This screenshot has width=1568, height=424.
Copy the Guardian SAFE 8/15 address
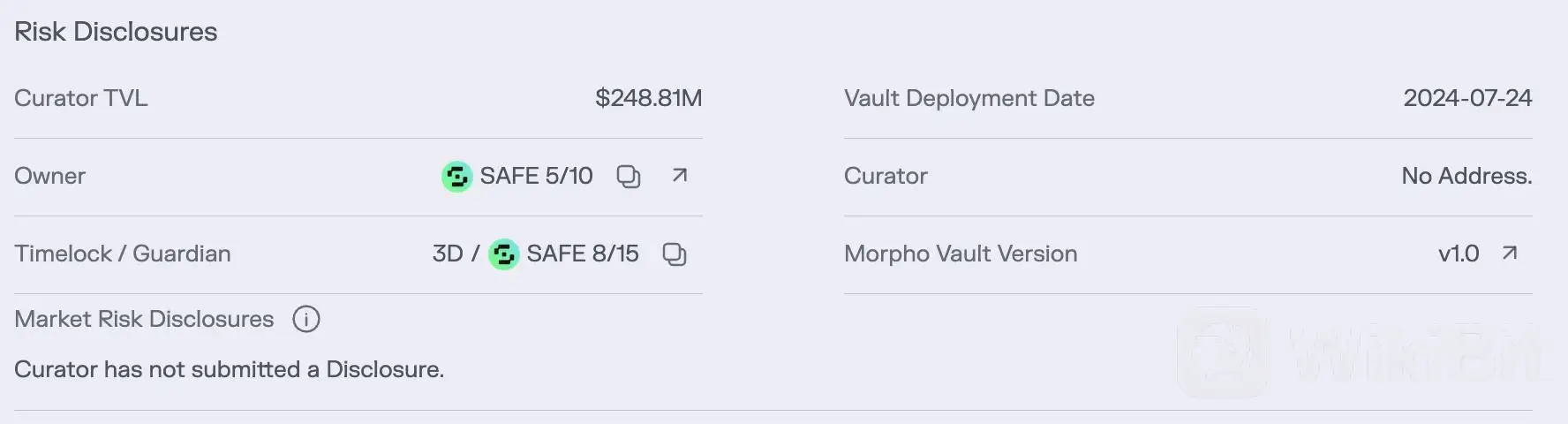pos(675,254)
